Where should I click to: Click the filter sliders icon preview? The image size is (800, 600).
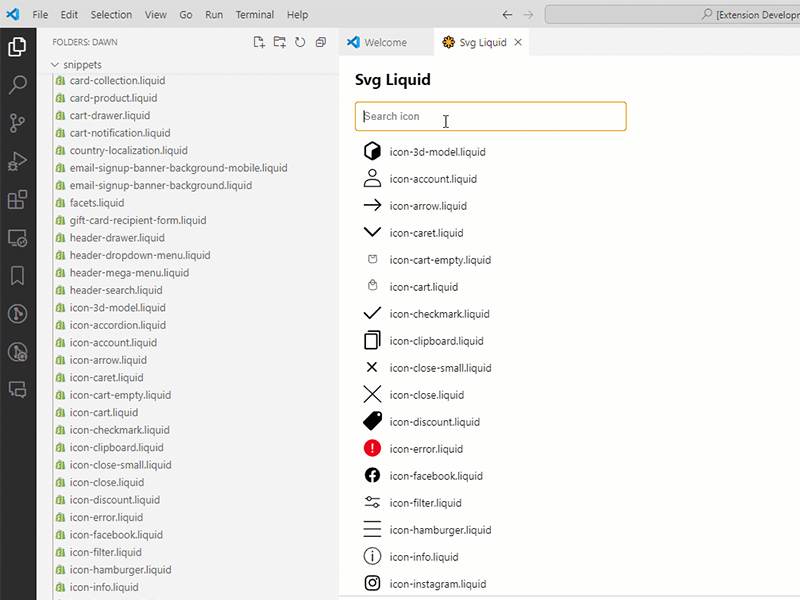pos(372,503)
